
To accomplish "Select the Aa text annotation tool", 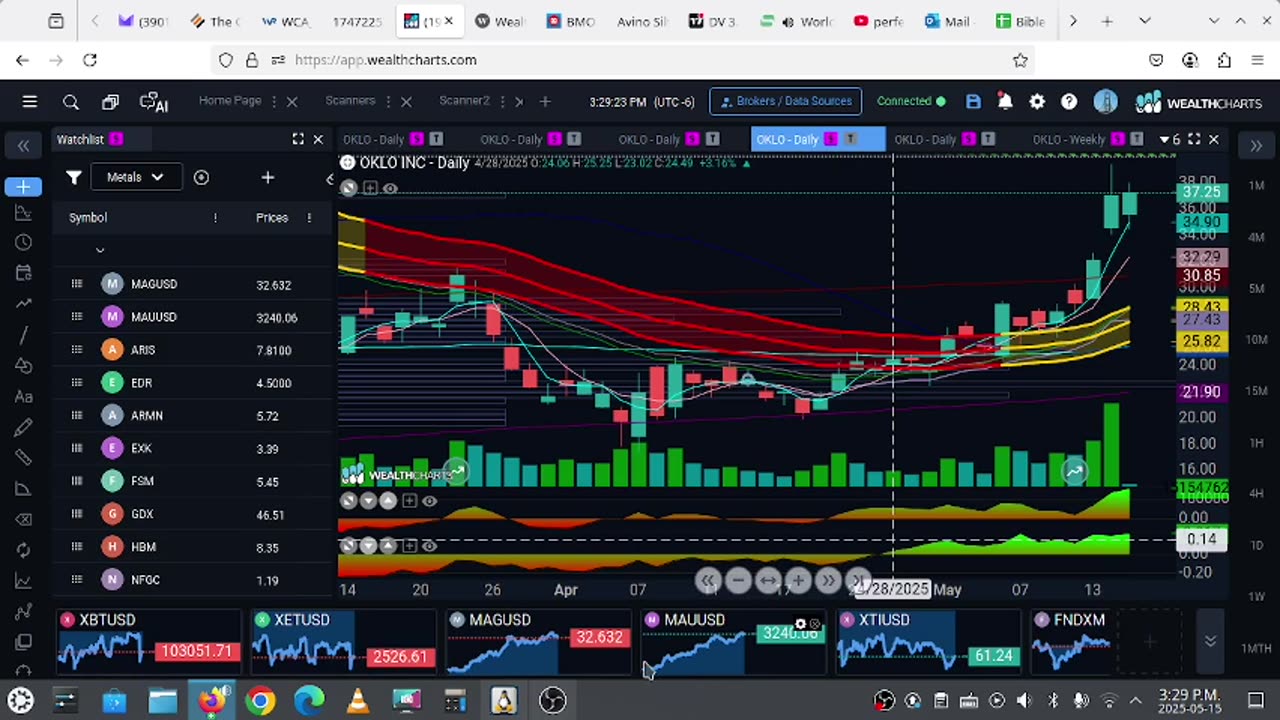I will [x=23, y=396].
